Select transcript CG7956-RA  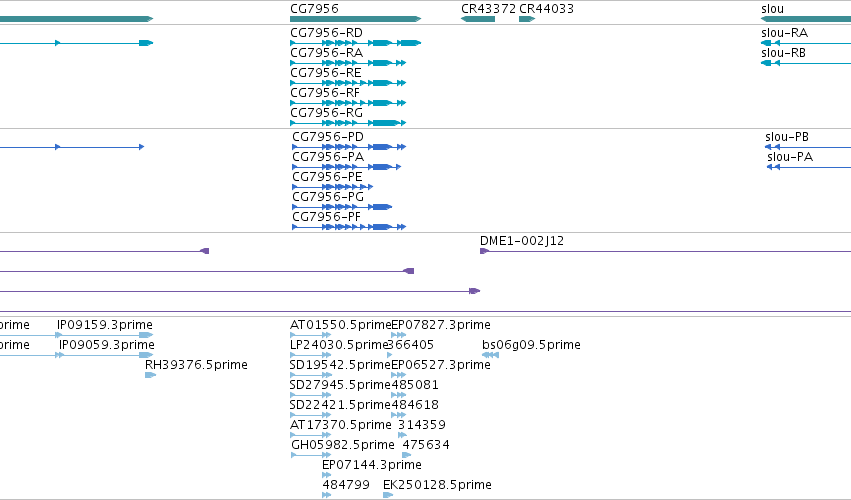pyautogui.click(x=326, y=53)
